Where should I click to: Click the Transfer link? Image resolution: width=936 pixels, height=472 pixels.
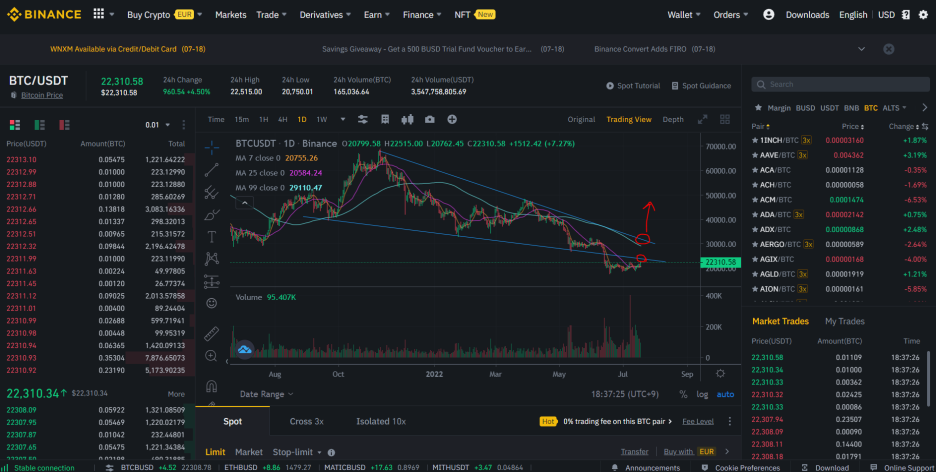click(635, 452)
